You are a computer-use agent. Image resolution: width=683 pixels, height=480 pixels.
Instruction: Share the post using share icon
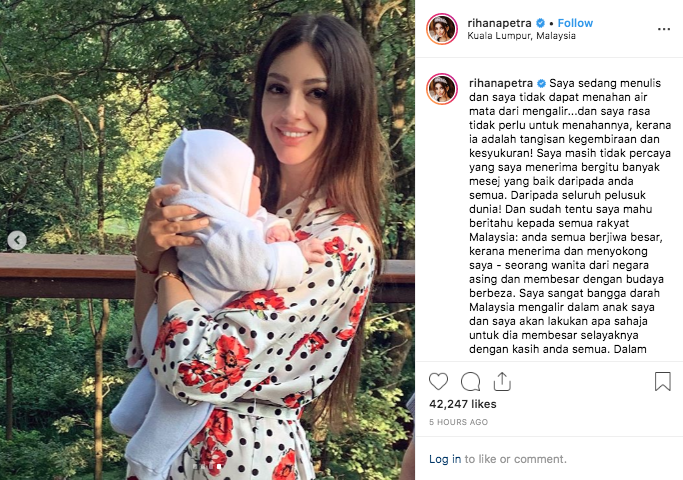[x=502, y=381]
